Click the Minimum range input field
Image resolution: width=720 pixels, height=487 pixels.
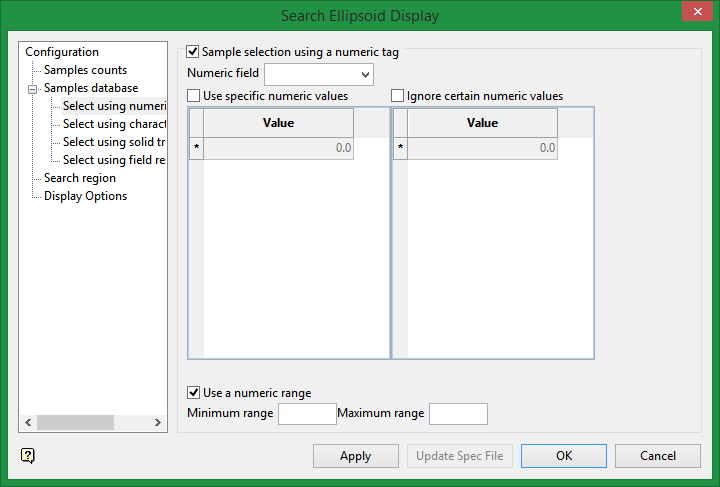[307, 413]
